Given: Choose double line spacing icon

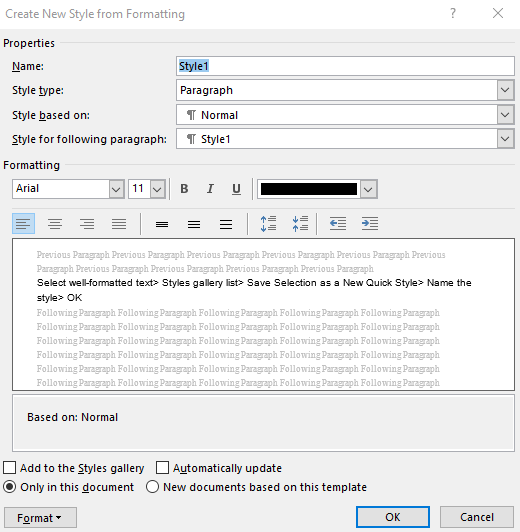Looking at the screenshot, I should pos(226,224).
